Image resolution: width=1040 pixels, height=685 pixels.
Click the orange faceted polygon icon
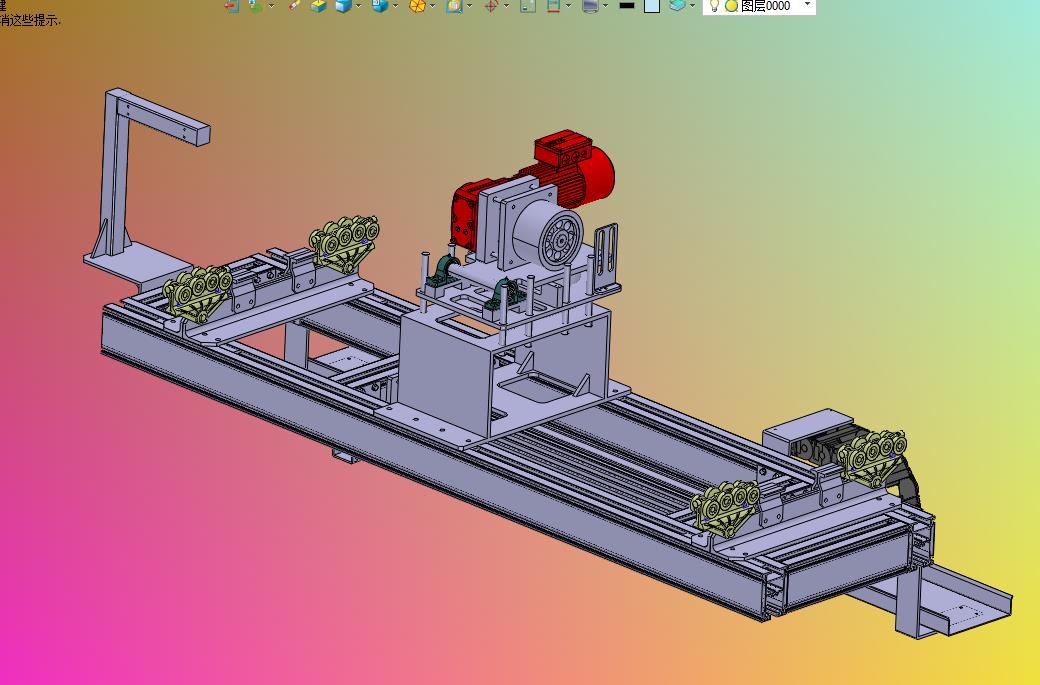pyautogui.click(x=417, y=5)
